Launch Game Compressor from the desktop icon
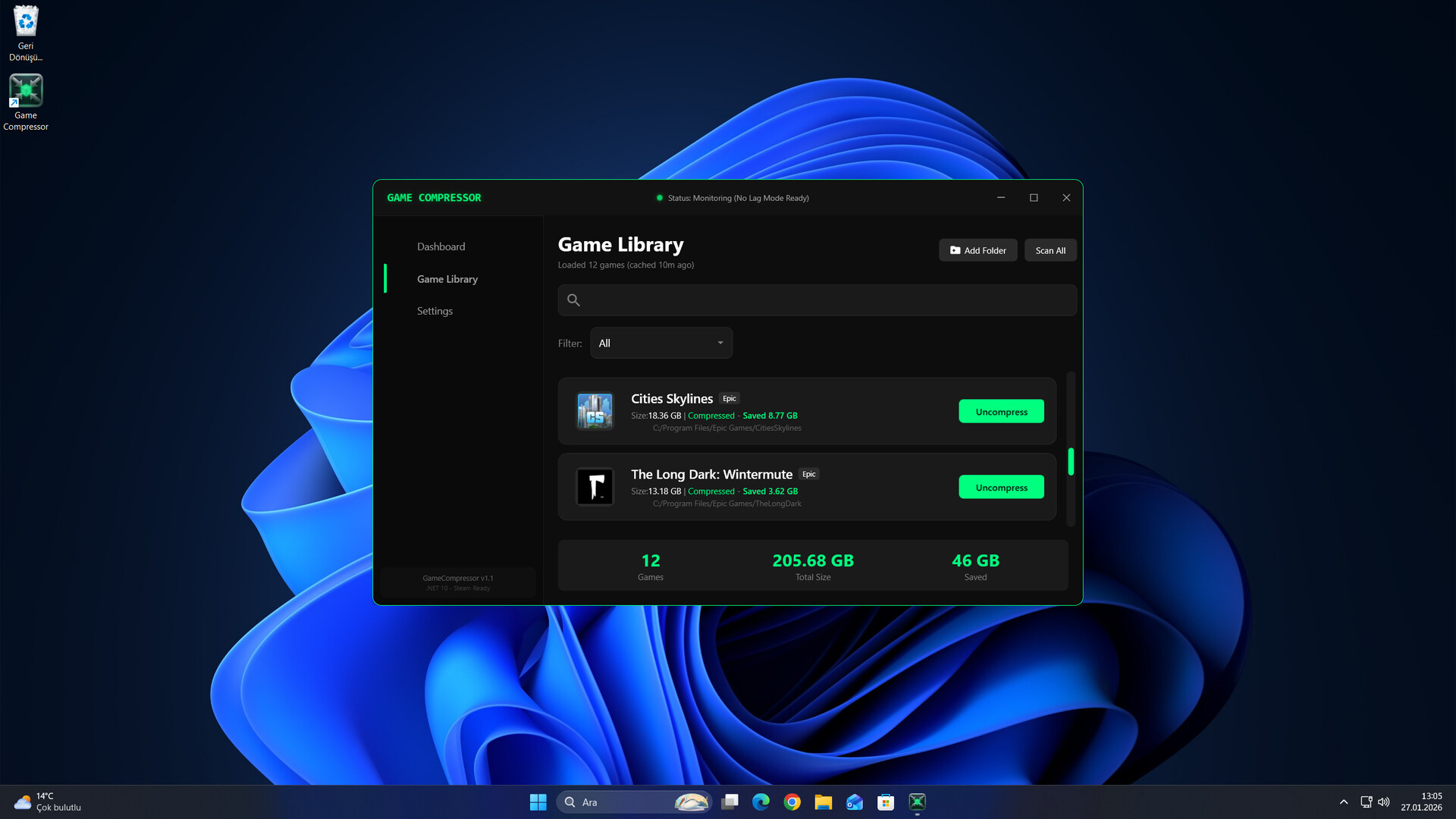1456x819 pixels. pos(26,89)
